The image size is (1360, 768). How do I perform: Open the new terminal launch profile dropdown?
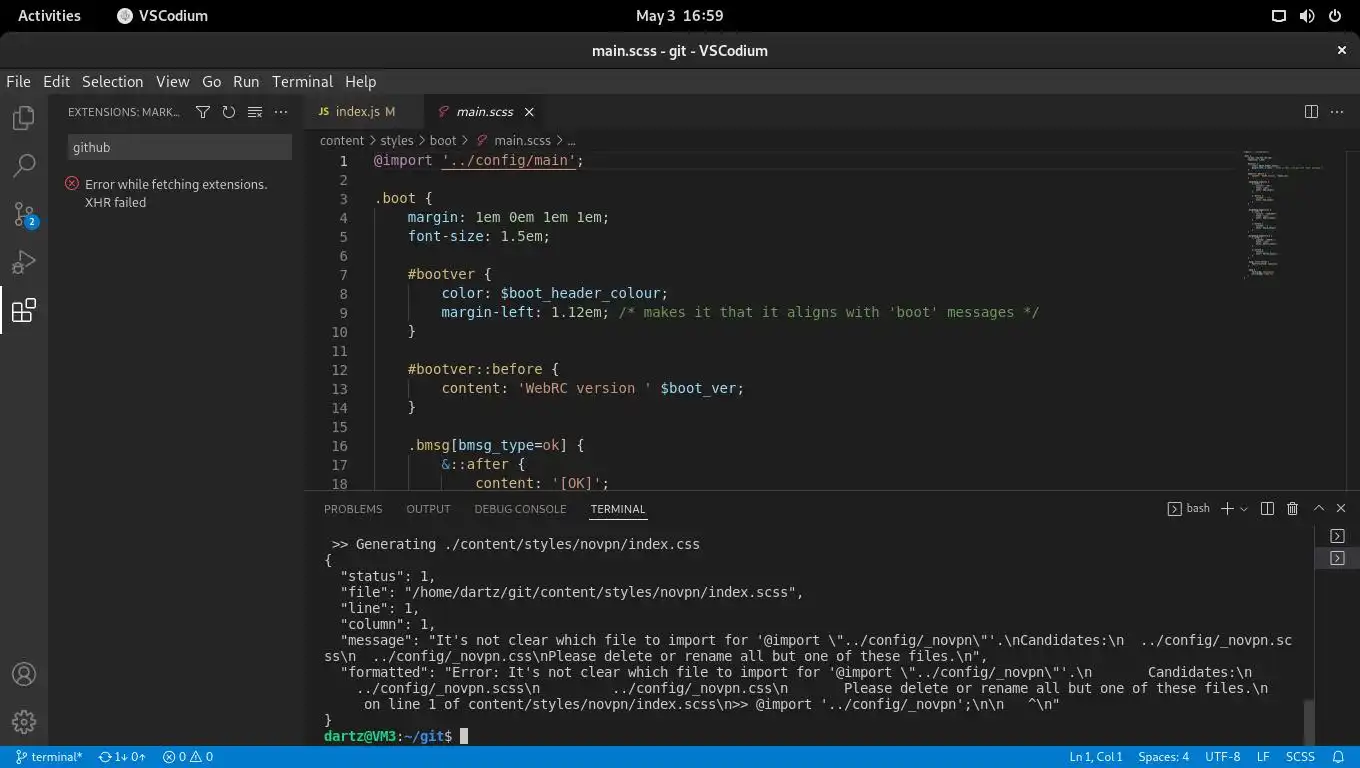coord(1244,509)
